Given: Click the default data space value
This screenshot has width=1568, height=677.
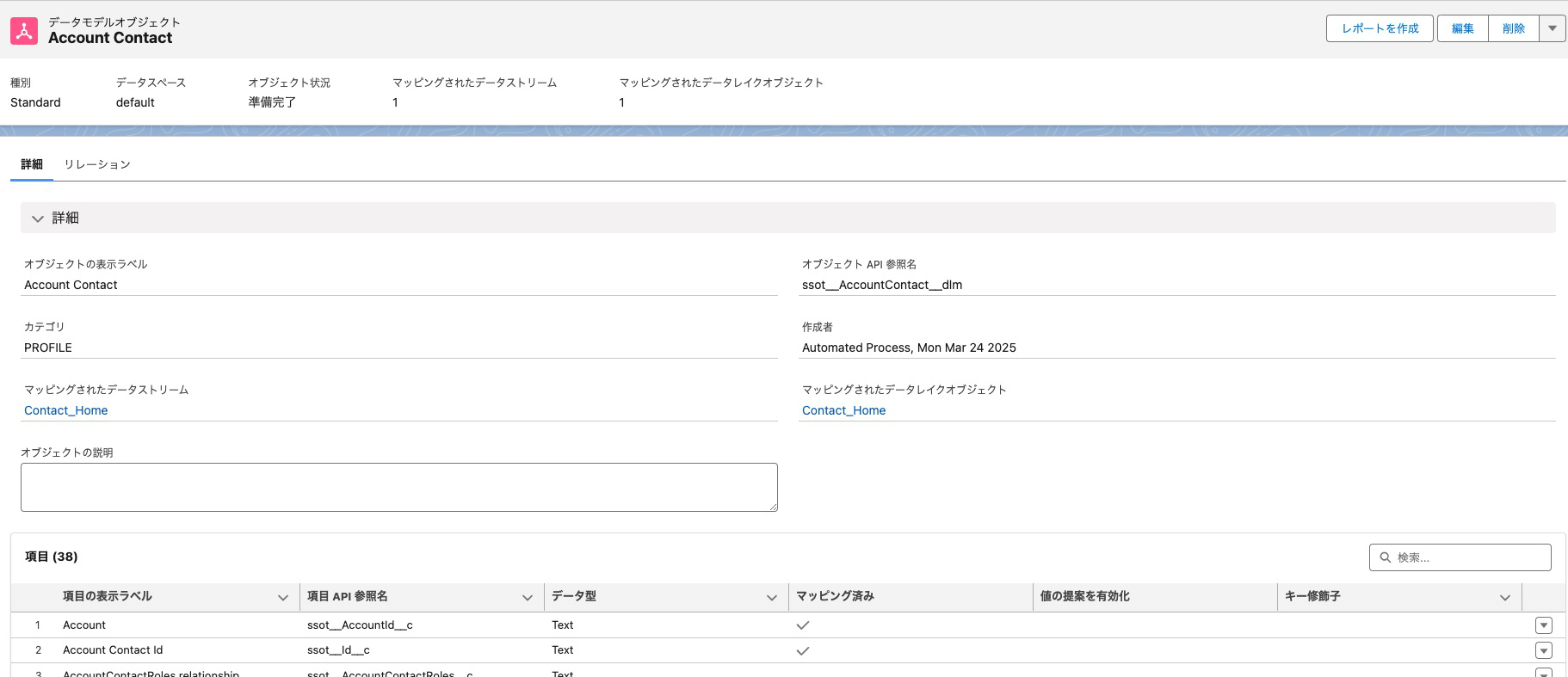Looking at the screenshot, I should 135,102.
